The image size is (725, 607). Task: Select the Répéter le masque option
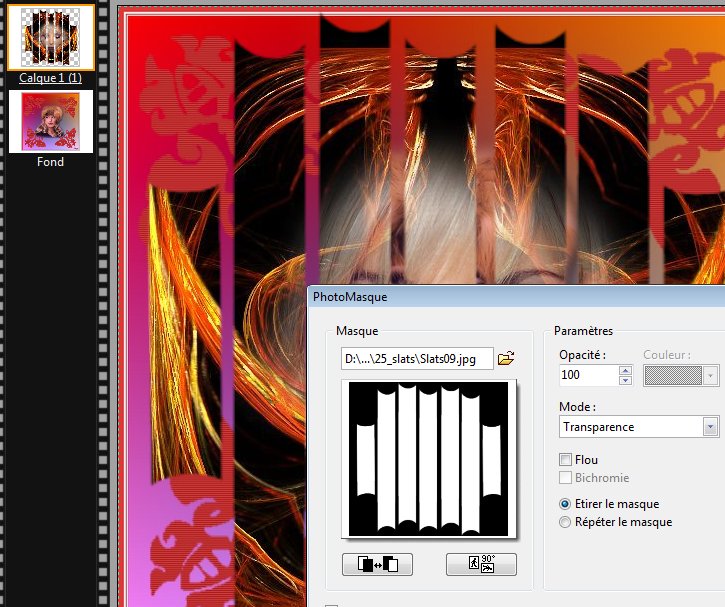tap(566, 522)
